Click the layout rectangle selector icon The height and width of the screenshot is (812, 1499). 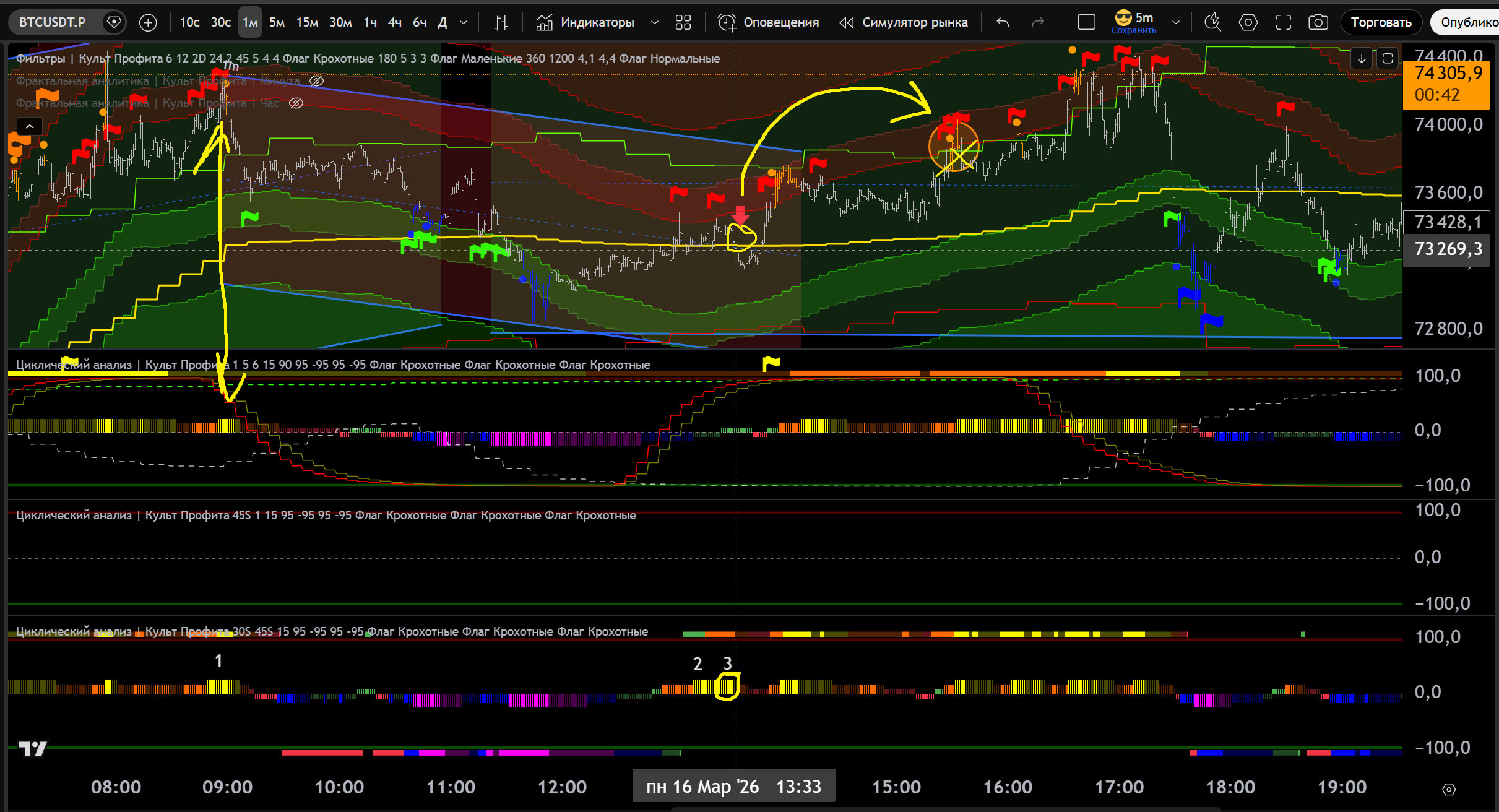pos(1086,23)
